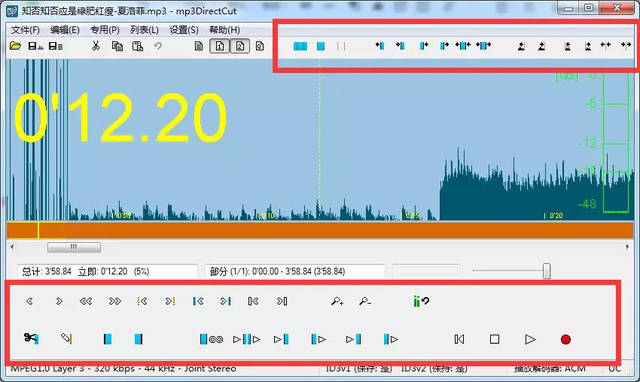Open the 专用(P) menu
The height and width of the screenshot is (382, 640).
[105, 30]
